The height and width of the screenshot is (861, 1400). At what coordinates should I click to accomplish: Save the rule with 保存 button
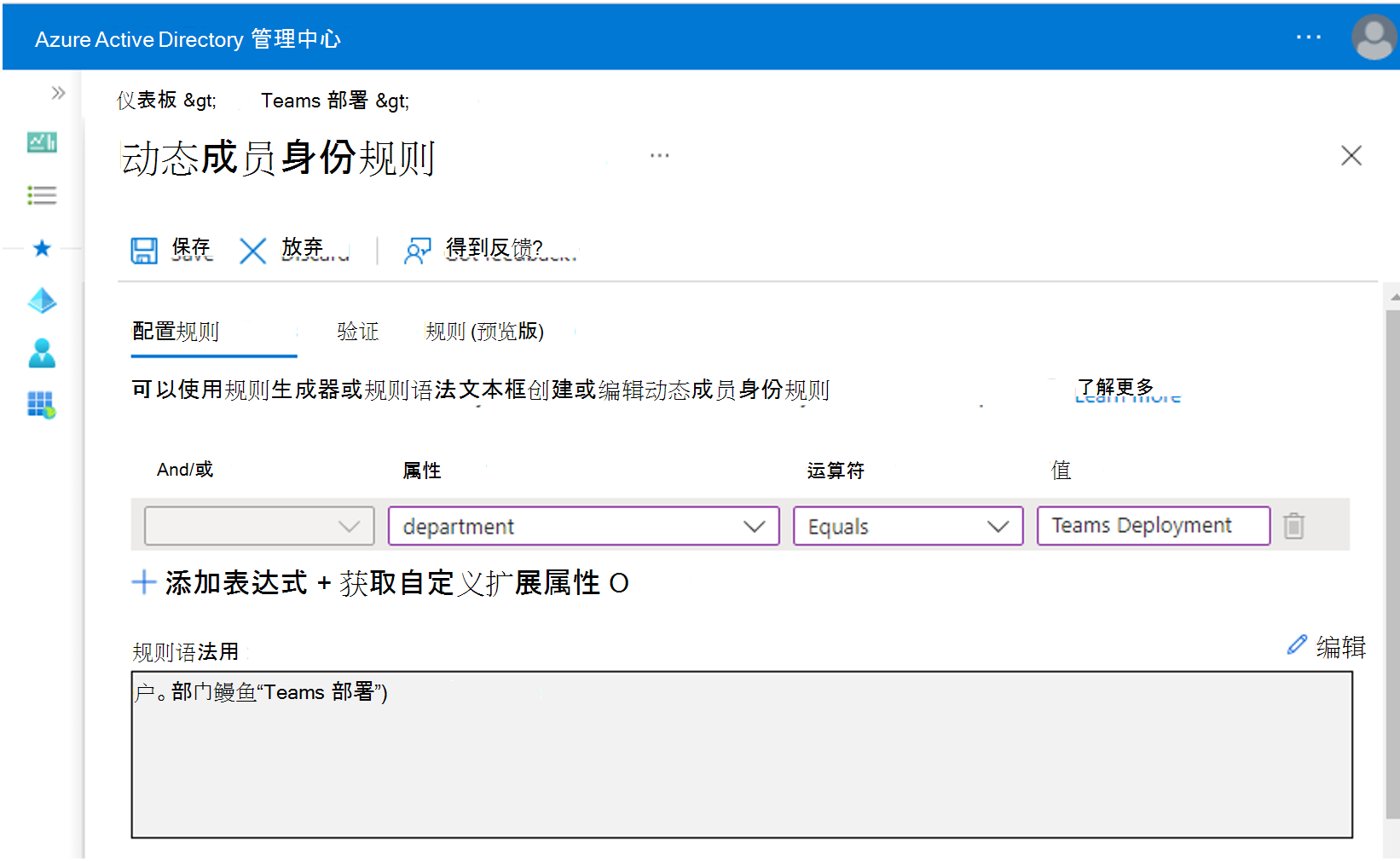171,250
